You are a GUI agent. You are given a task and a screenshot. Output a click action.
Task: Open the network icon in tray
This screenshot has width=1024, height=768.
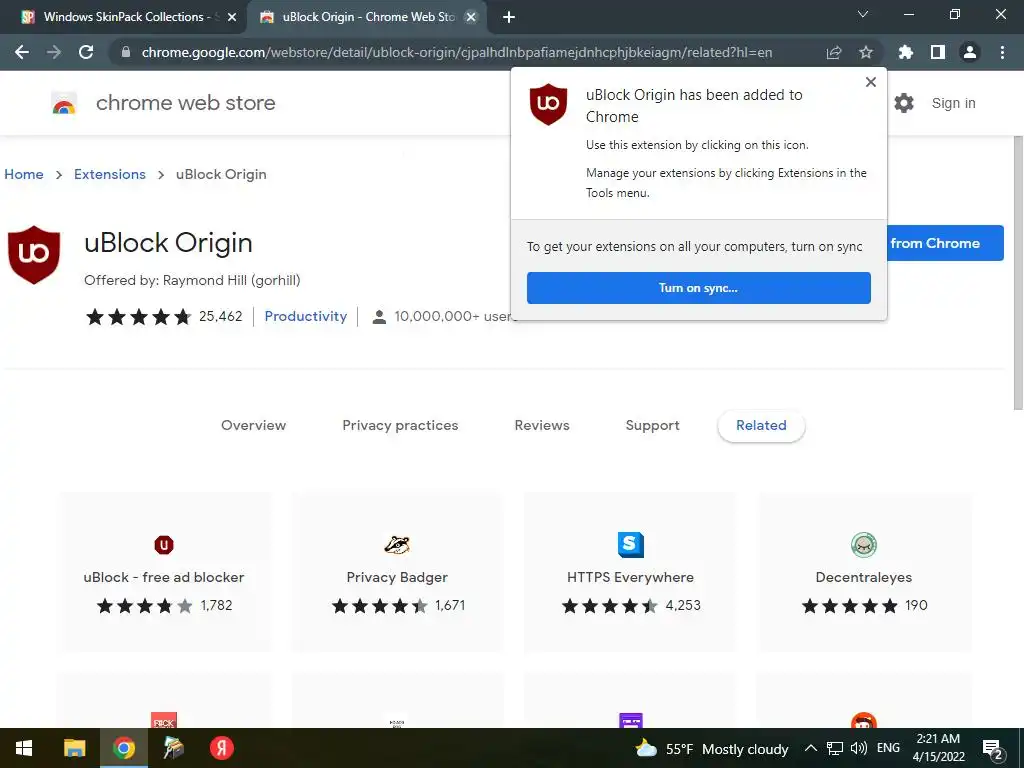tap(835, 748)
